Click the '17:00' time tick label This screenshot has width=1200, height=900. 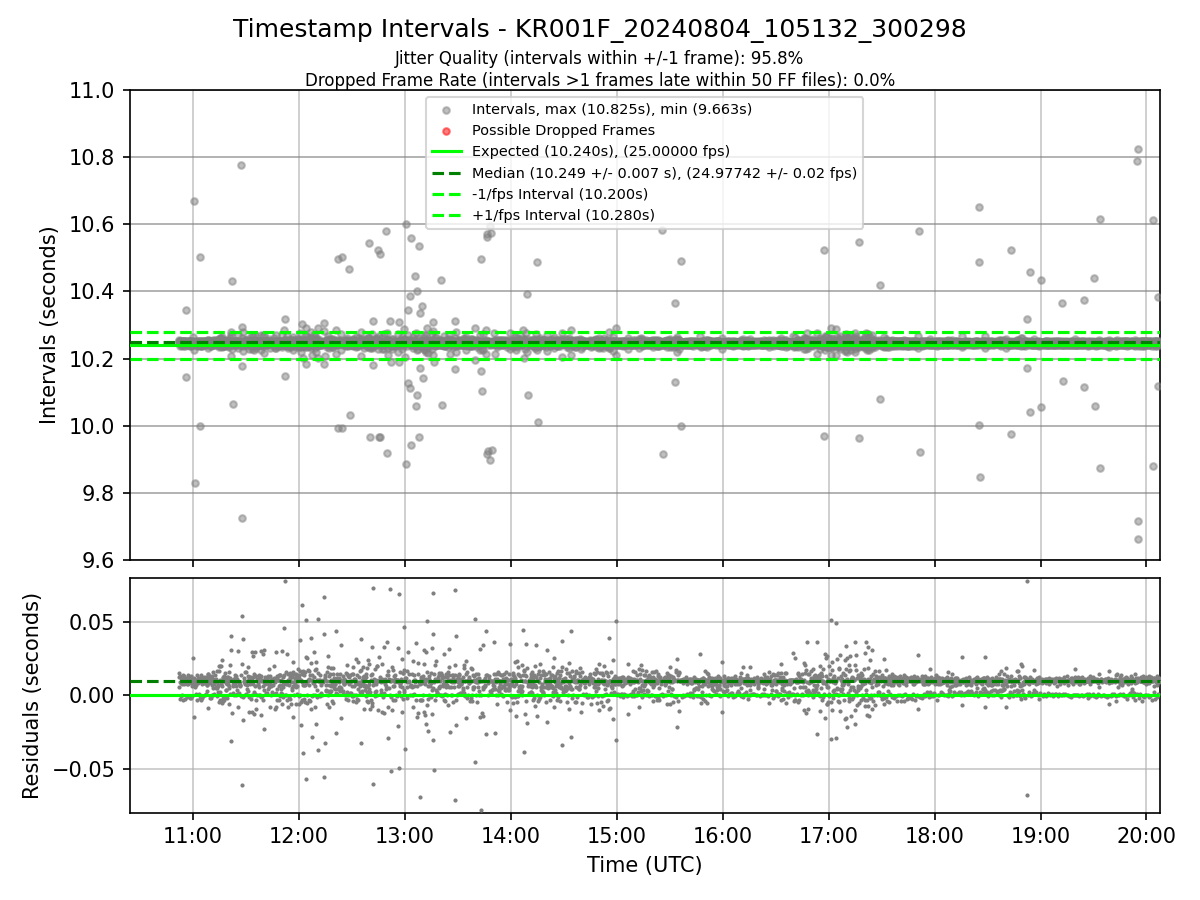pyautogui.click(x=829, y=834)
